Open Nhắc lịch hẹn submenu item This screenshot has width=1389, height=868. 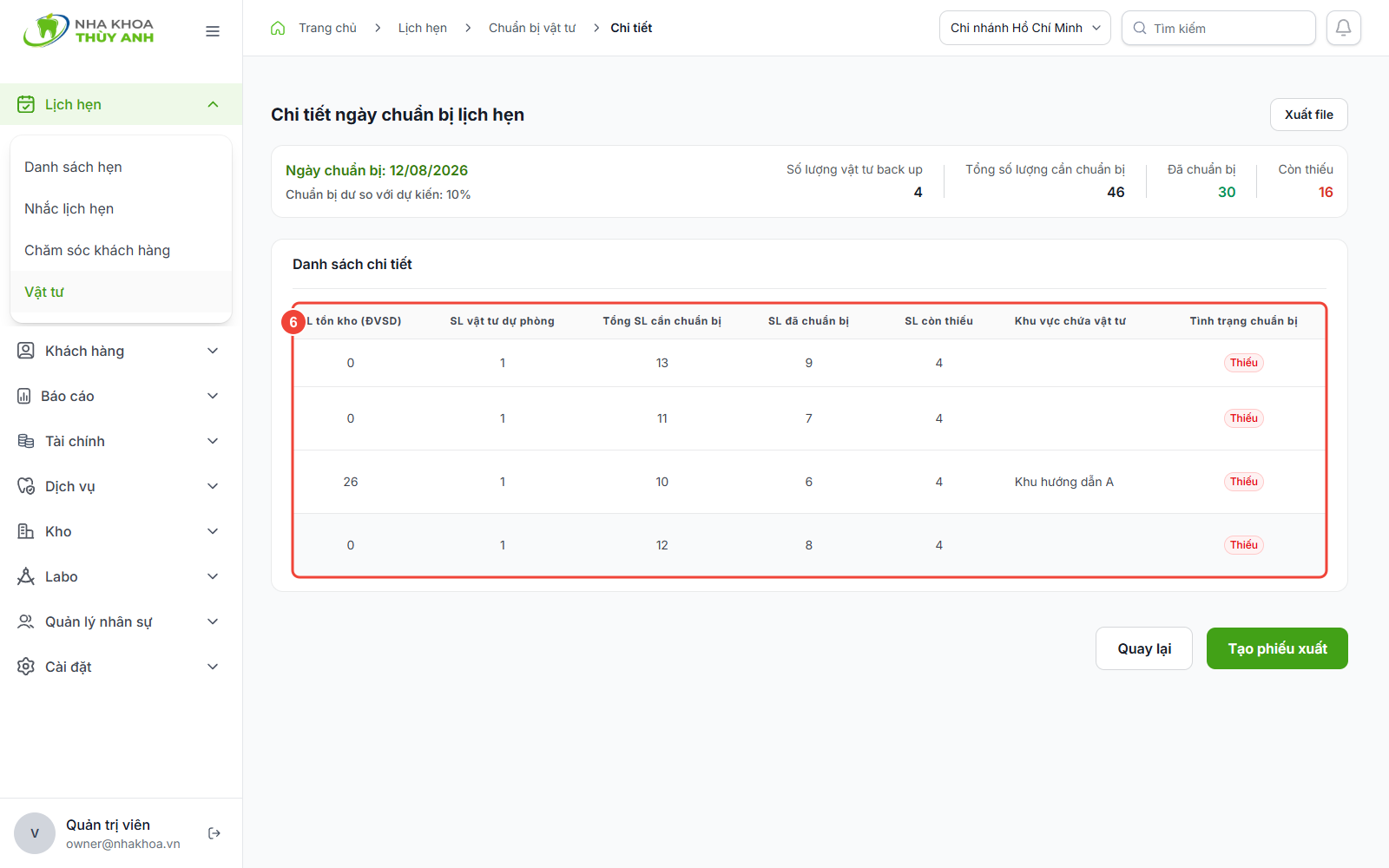click(x=122, y=208)
